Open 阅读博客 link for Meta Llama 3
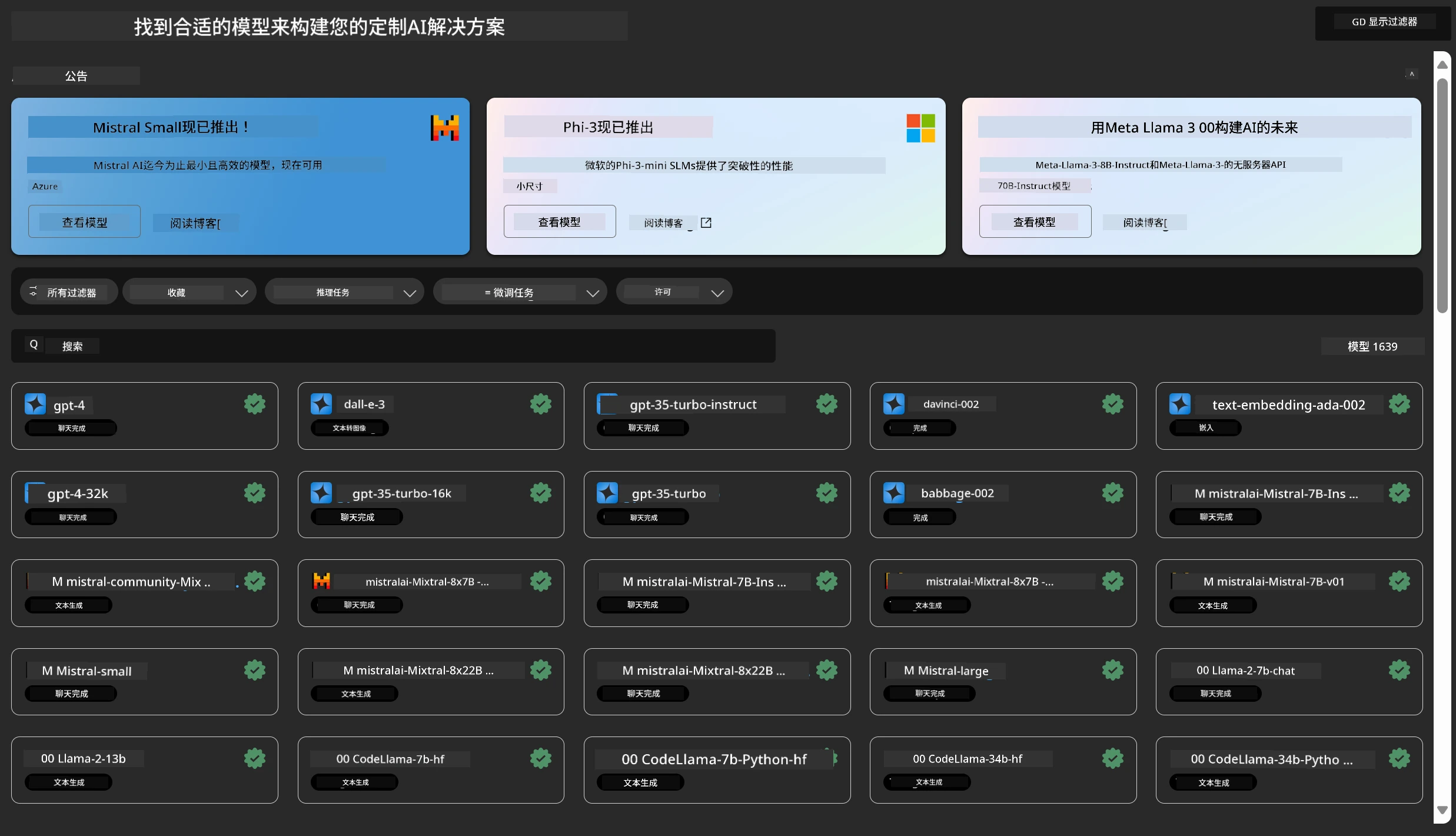Screen dimensions: 1456x836 [x=1145, y=223]
